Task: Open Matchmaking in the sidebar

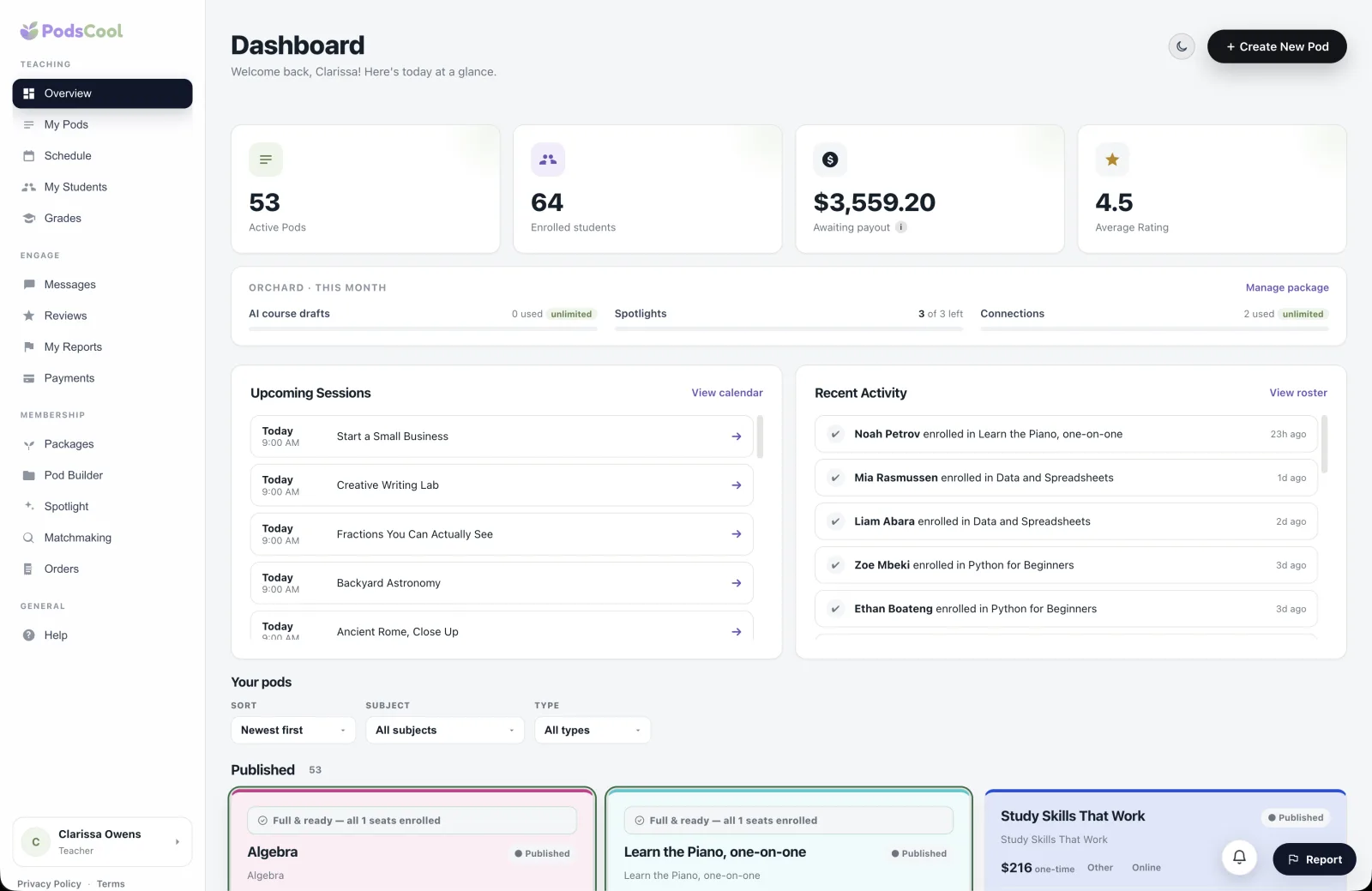Action: point(102,538)
